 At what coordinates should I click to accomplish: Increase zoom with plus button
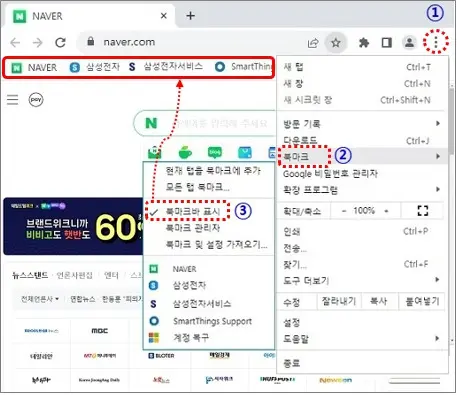pyautogui.click(x=386, y=211)
